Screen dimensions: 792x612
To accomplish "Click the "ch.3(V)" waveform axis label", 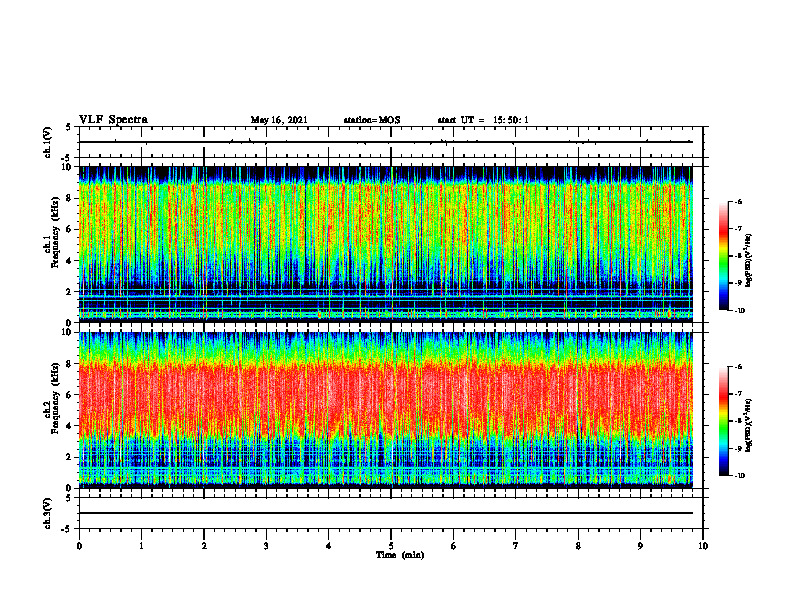I will click(x=48, y=514).
